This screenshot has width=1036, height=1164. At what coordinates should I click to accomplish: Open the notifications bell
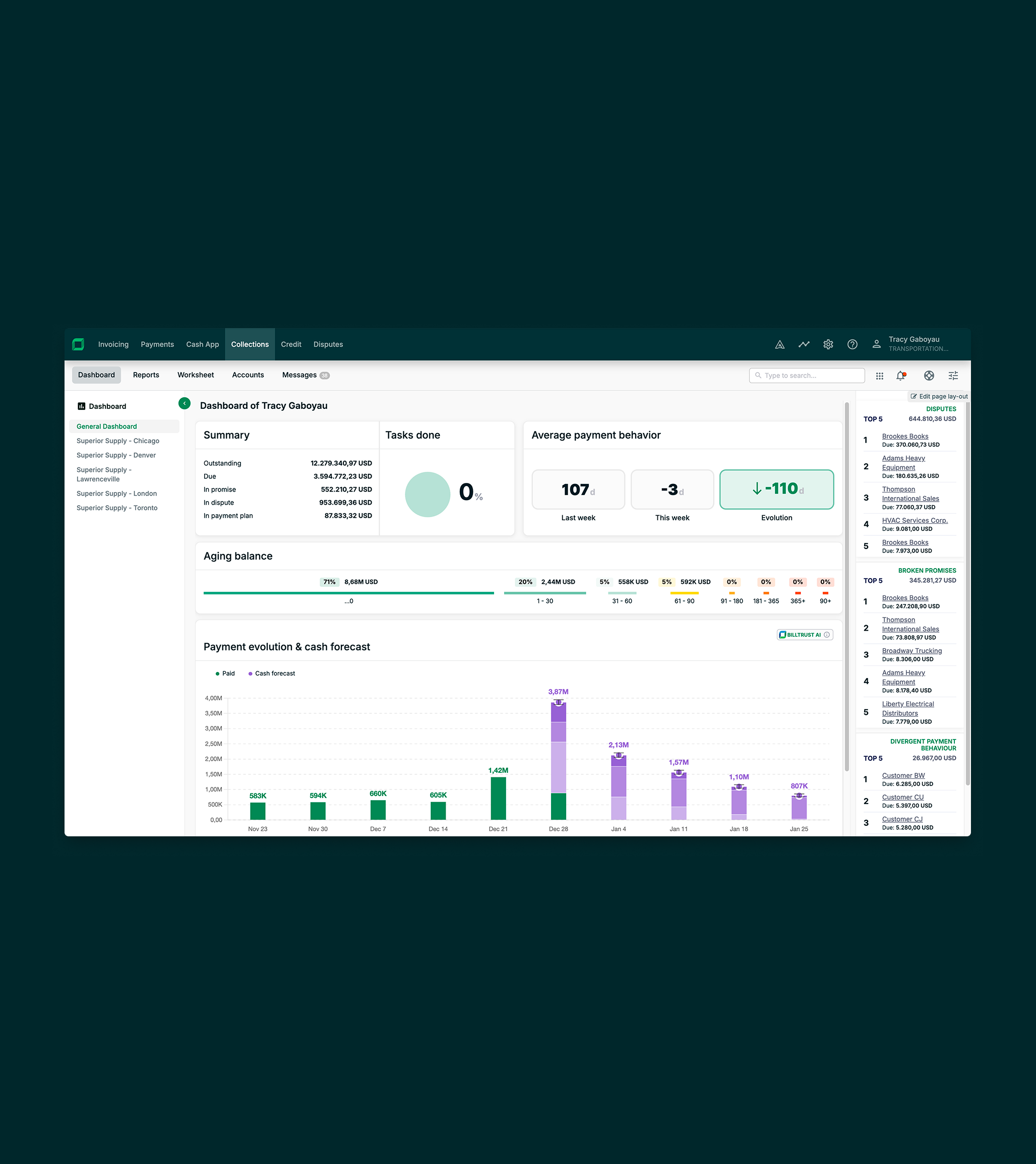tap(900, 375)
